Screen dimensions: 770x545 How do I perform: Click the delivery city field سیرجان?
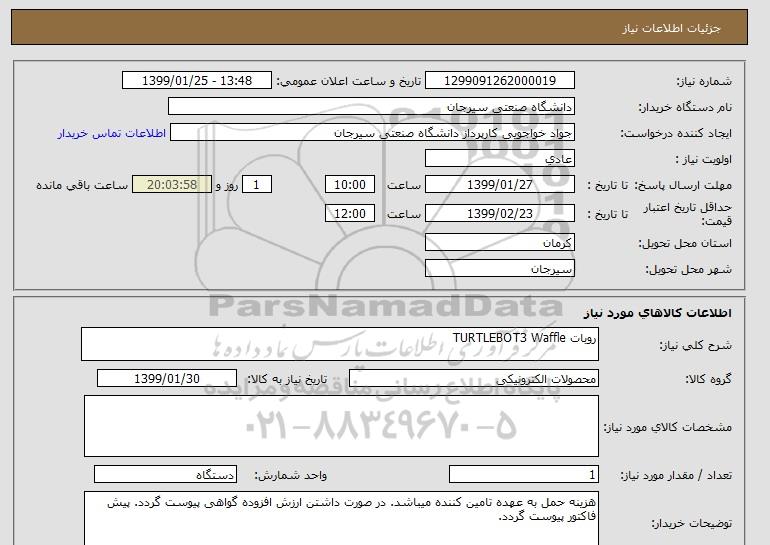pyautogui.click(x=499, y=269)
